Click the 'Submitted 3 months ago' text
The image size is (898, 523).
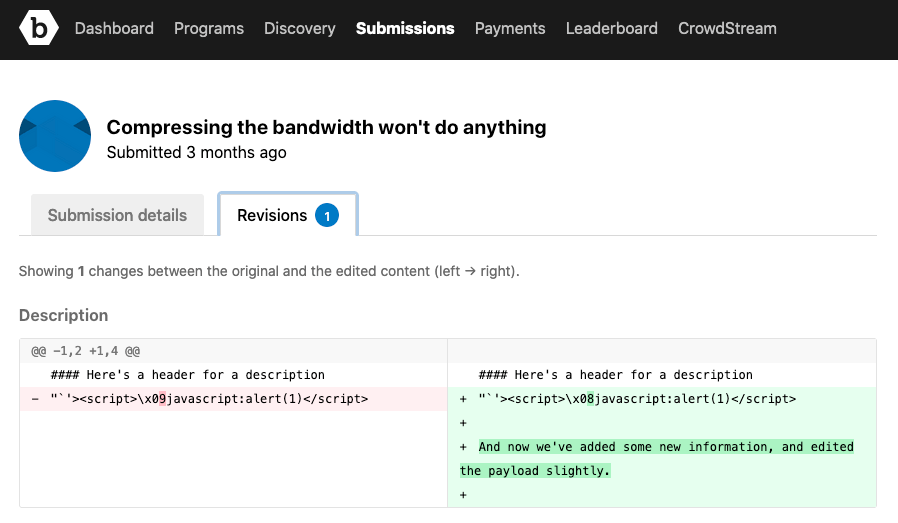(196, 153)
